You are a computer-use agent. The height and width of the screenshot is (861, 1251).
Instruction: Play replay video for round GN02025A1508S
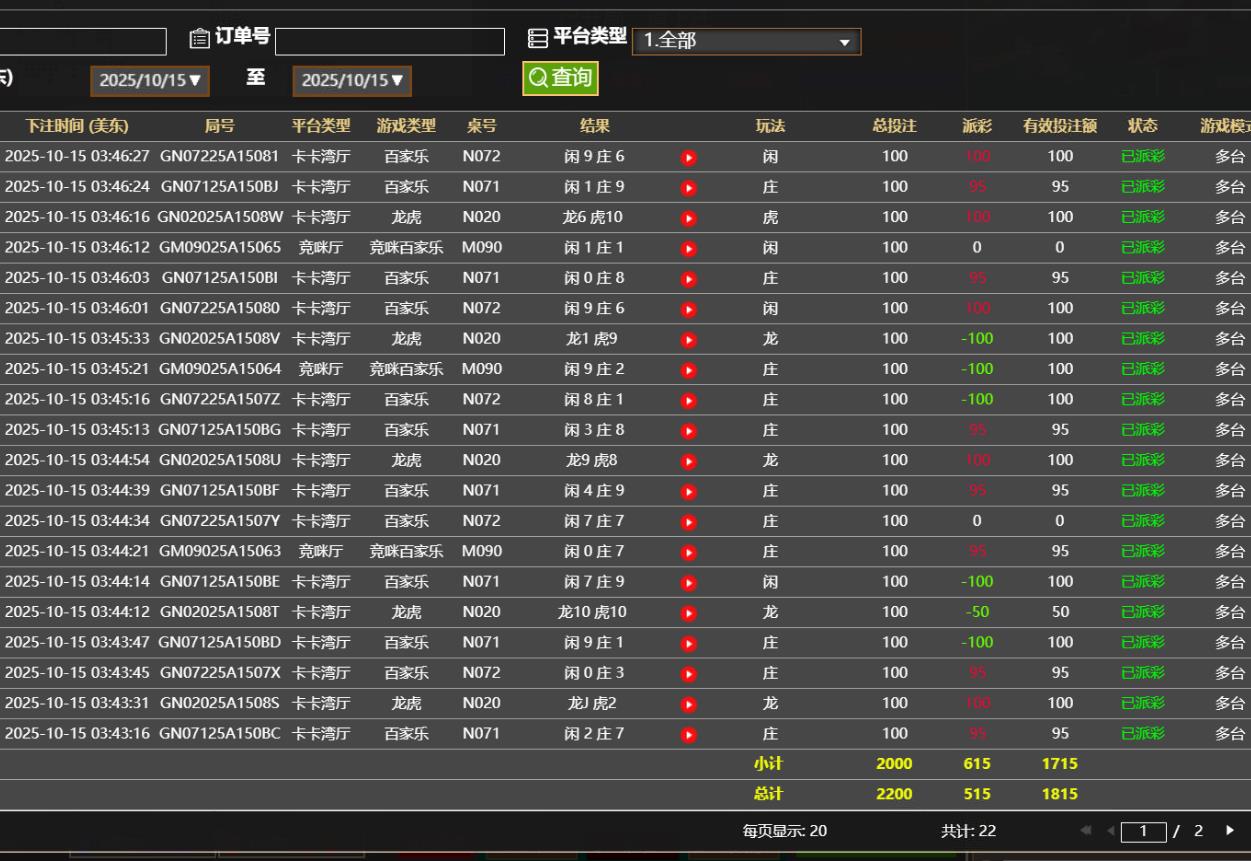(x=688, y=704)
